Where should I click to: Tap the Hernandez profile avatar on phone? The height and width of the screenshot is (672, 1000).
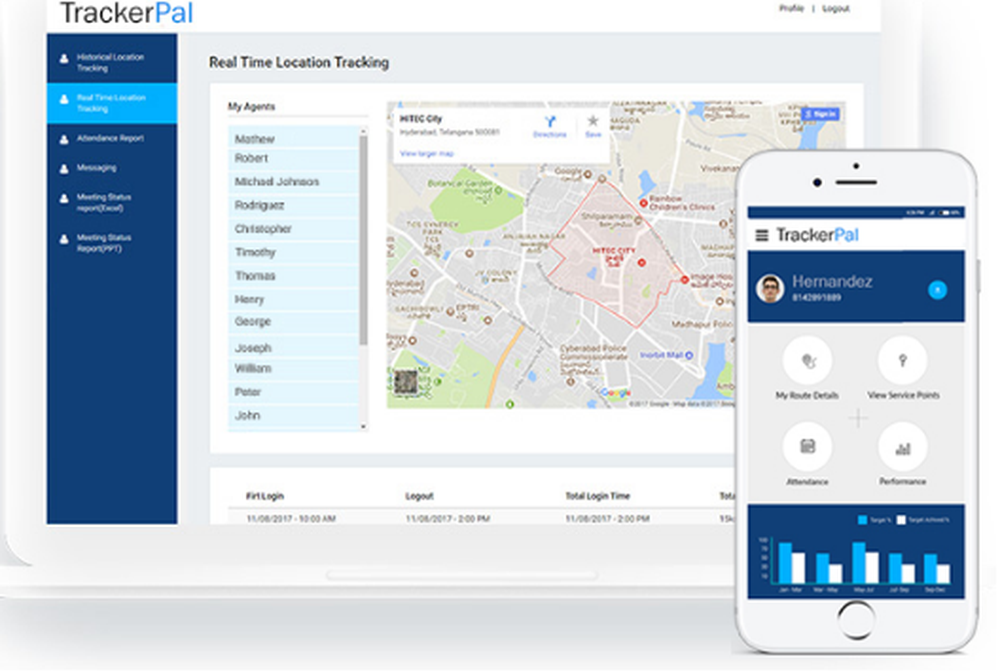point(770,289)
